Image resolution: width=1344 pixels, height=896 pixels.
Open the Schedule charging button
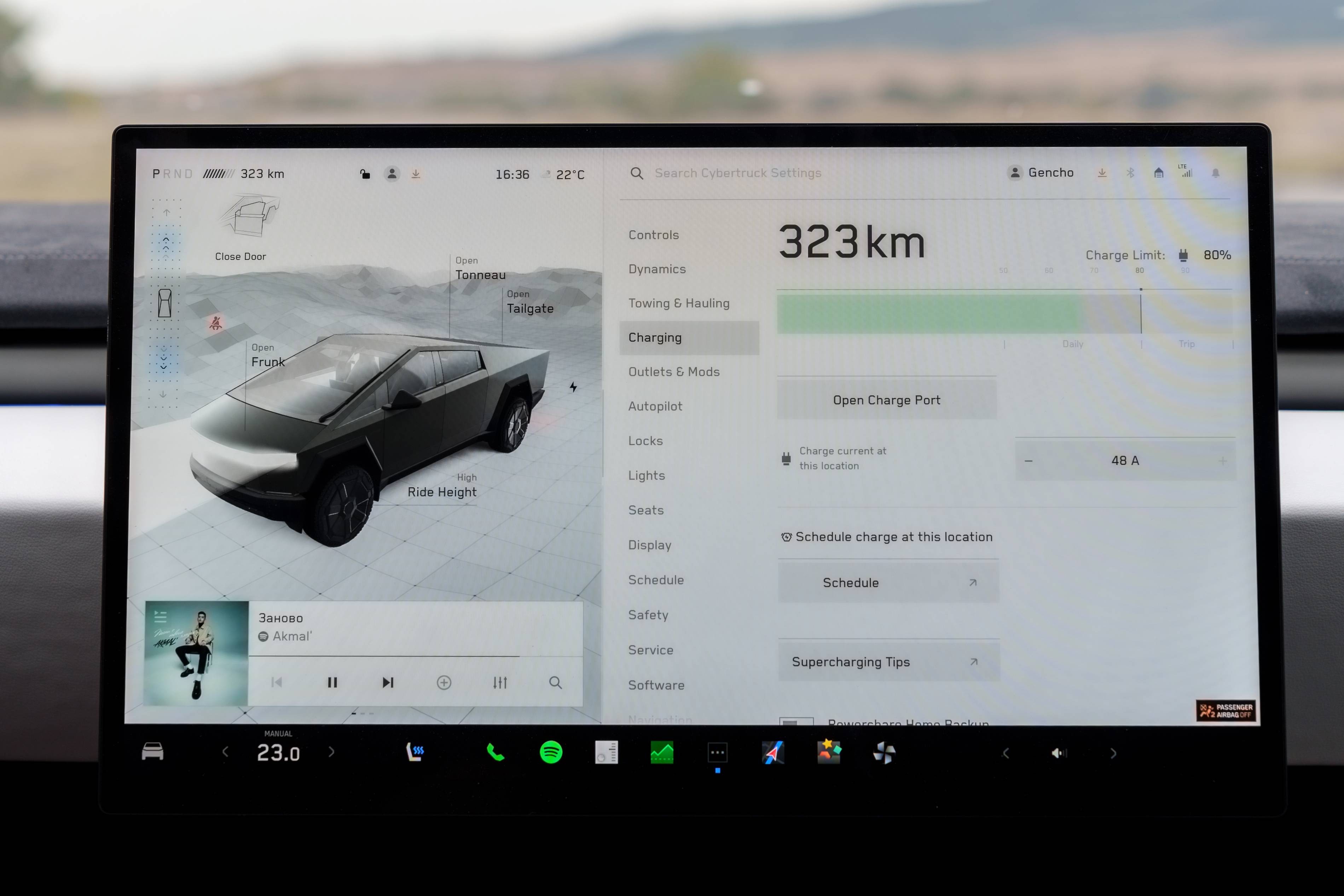pyautogui.click(x=888, y=582)
